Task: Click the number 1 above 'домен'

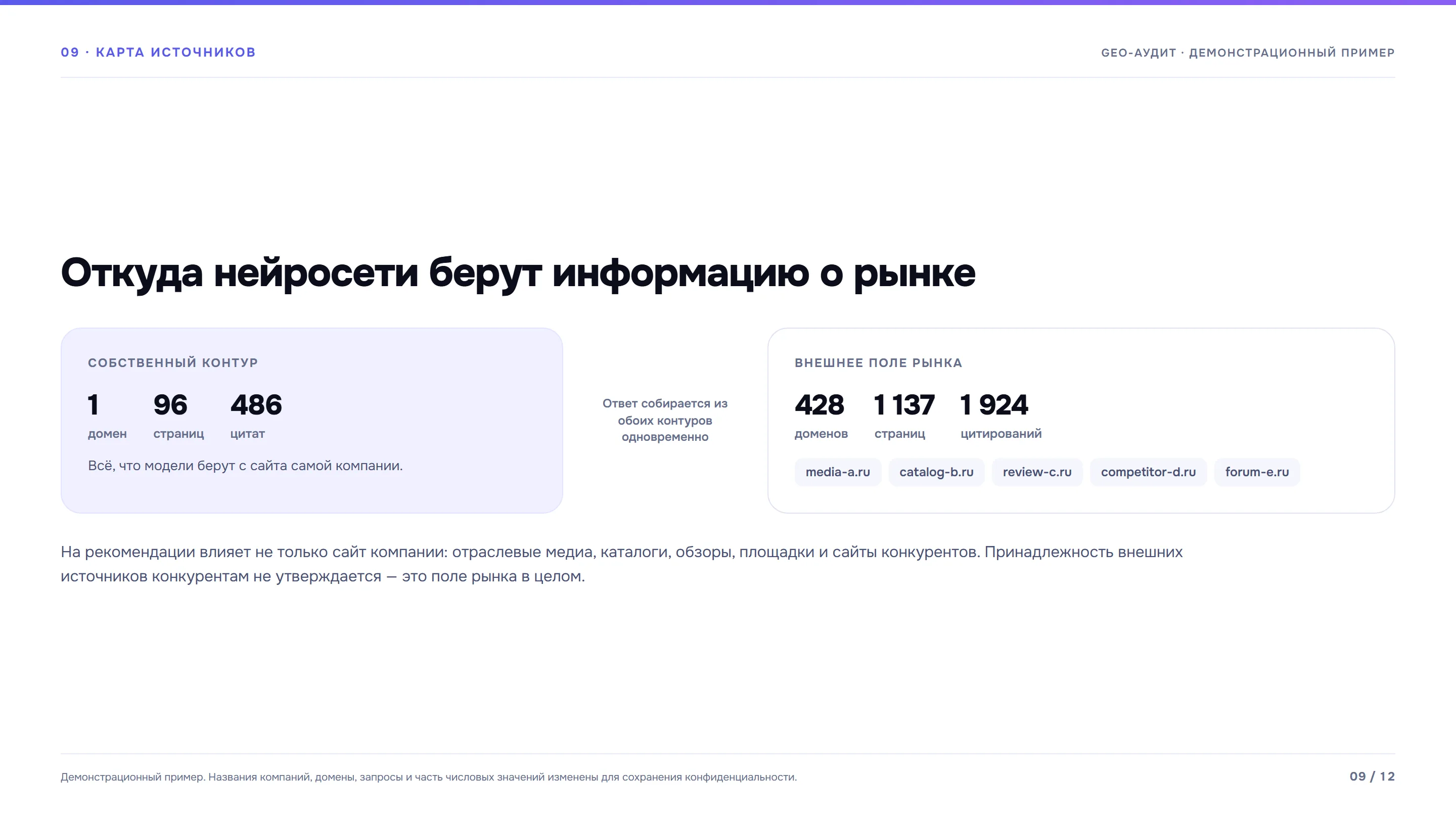Action: pos(93,404)
